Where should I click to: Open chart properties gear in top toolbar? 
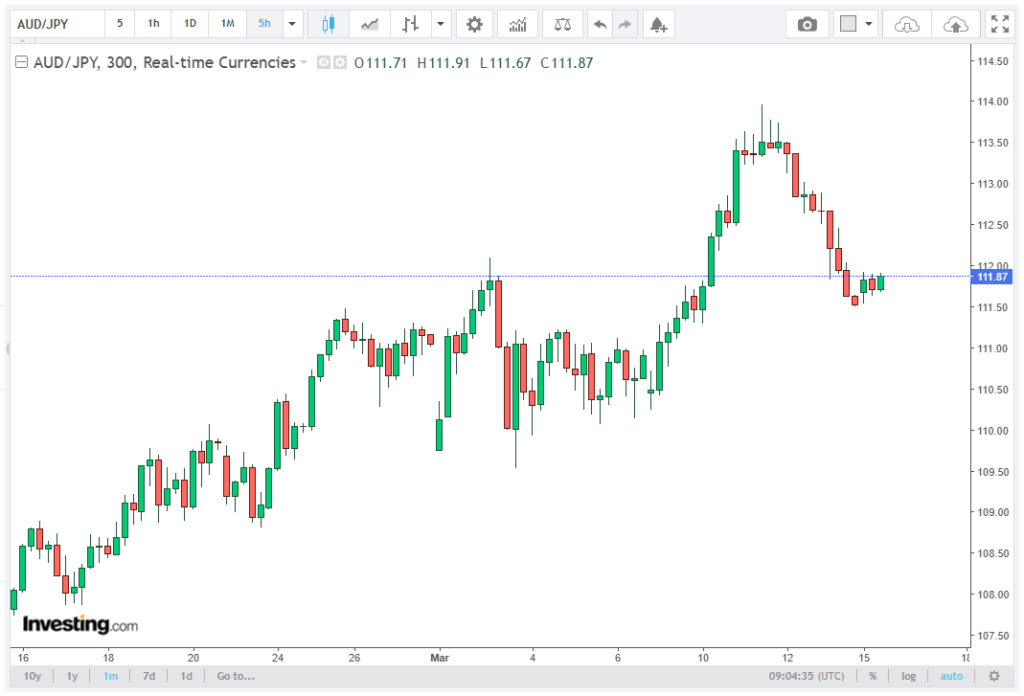[474, 24]
